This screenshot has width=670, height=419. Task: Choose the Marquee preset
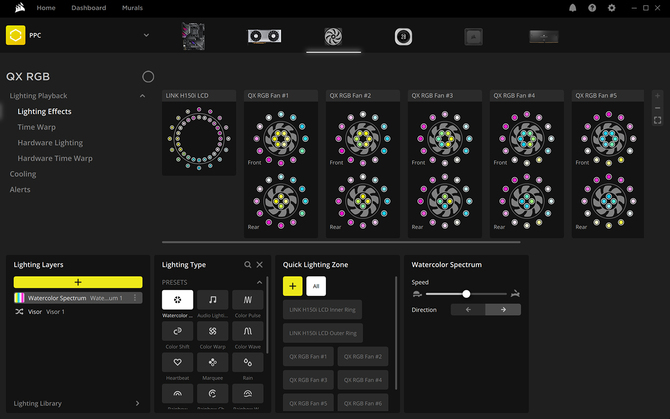click(212, 362)
